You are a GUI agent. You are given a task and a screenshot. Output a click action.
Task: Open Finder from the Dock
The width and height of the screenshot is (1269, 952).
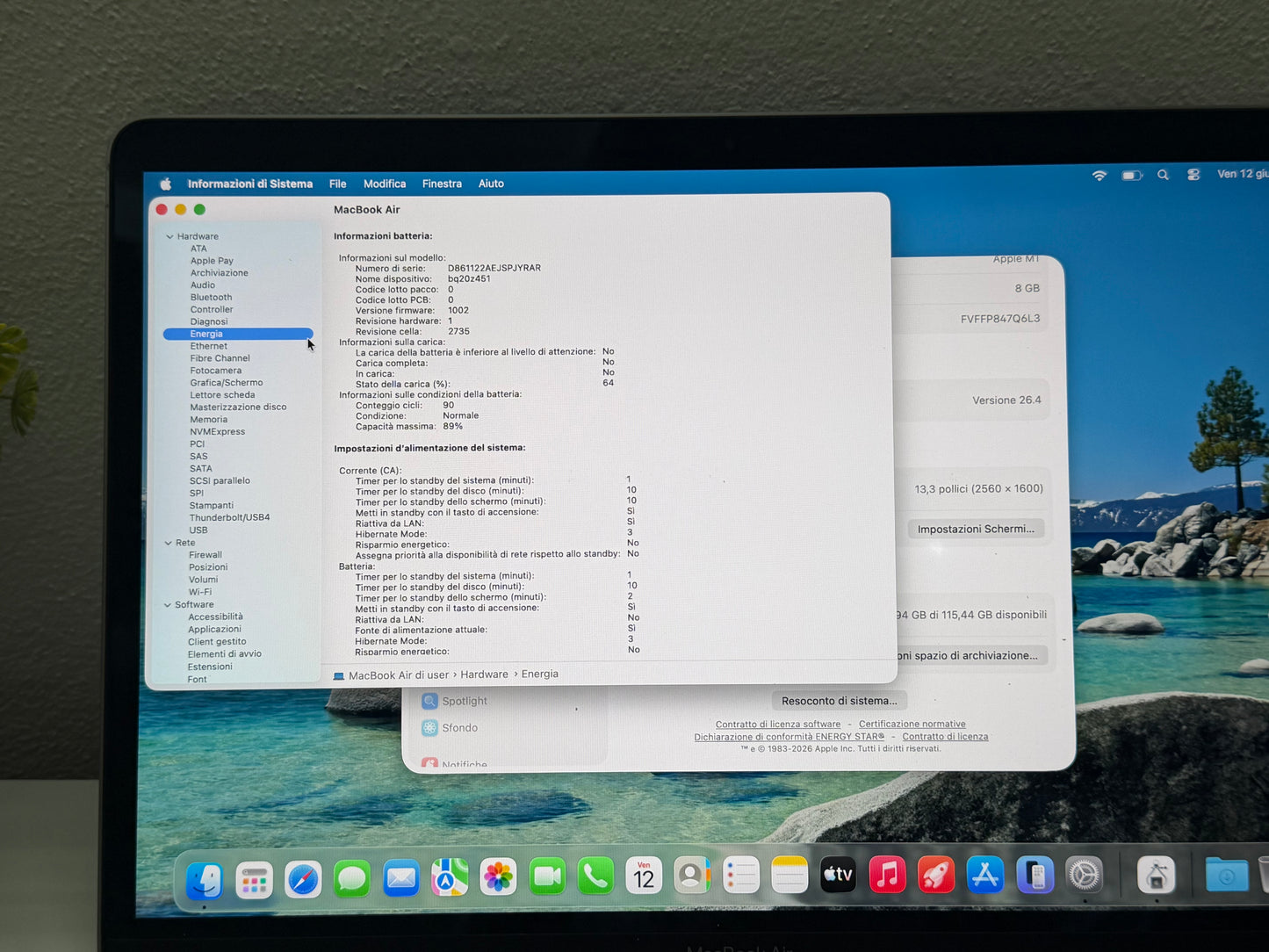[x=205, y=881]
